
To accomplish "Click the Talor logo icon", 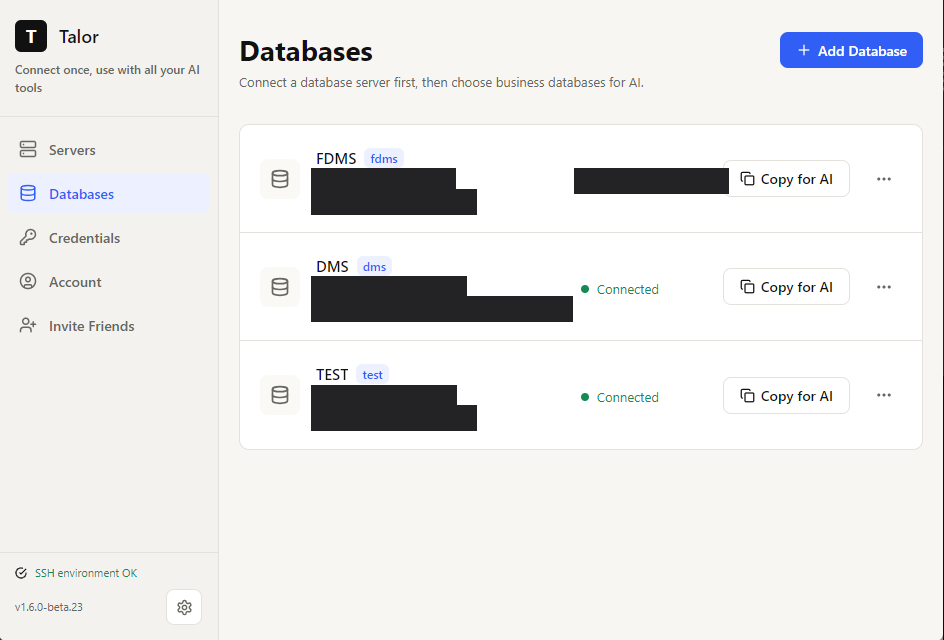I will [31, 36].
